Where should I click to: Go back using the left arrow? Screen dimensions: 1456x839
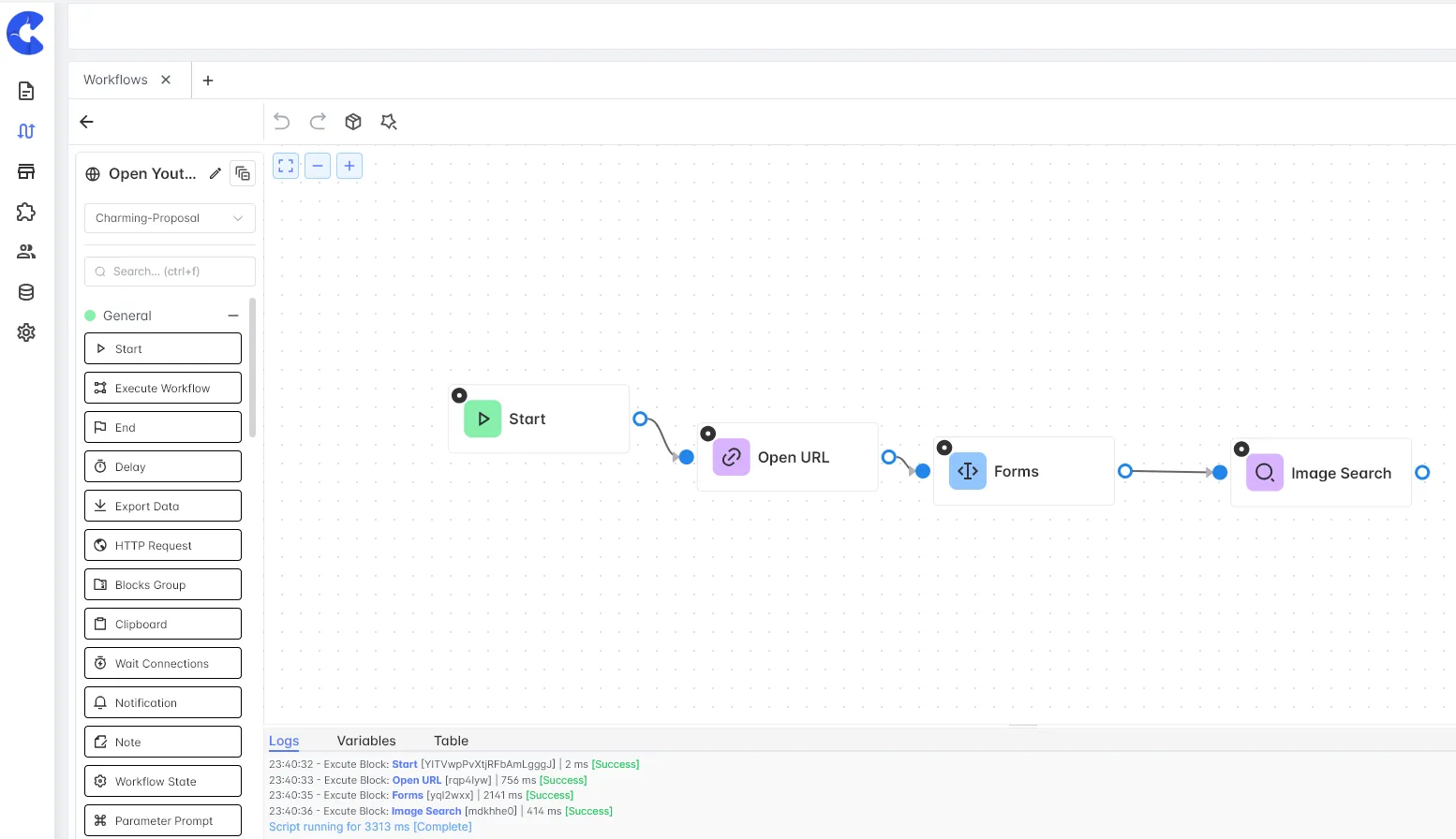click(x=87, y=122)
